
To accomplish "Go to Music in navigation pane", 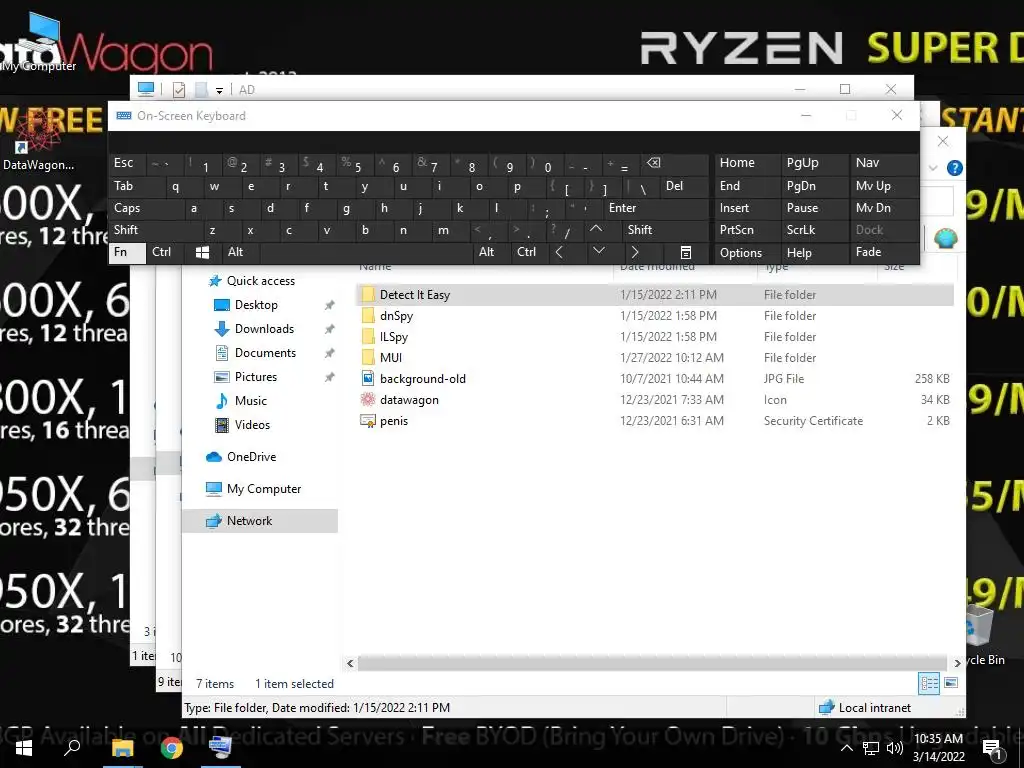I will pyautogui.click(x=251, y=401).
